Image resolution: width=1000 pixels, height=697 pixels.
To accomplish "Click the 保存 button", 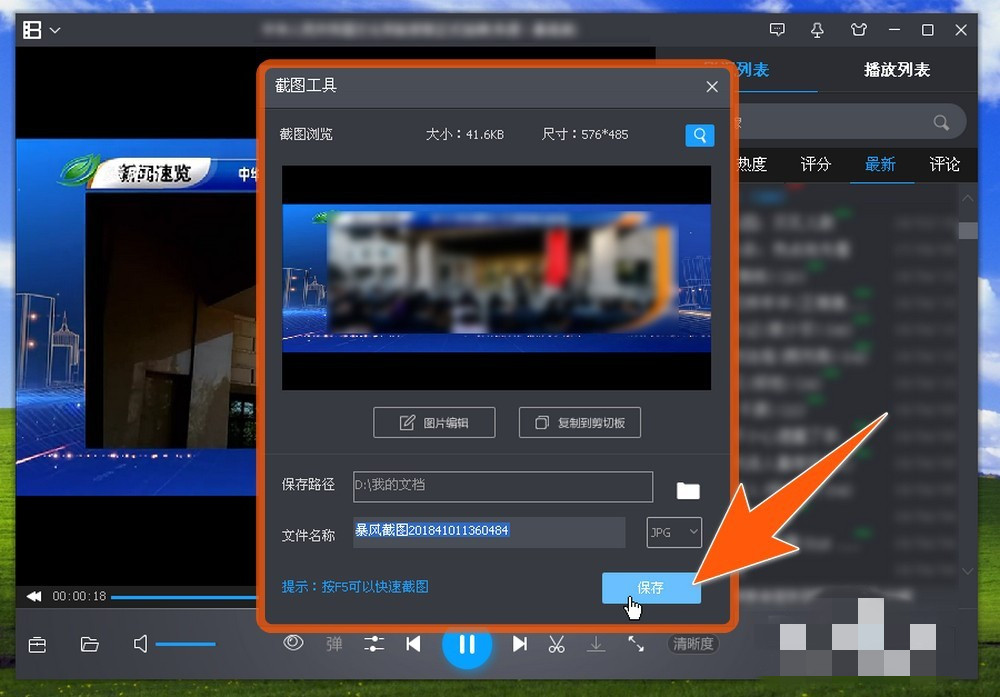I will (651, 588).
